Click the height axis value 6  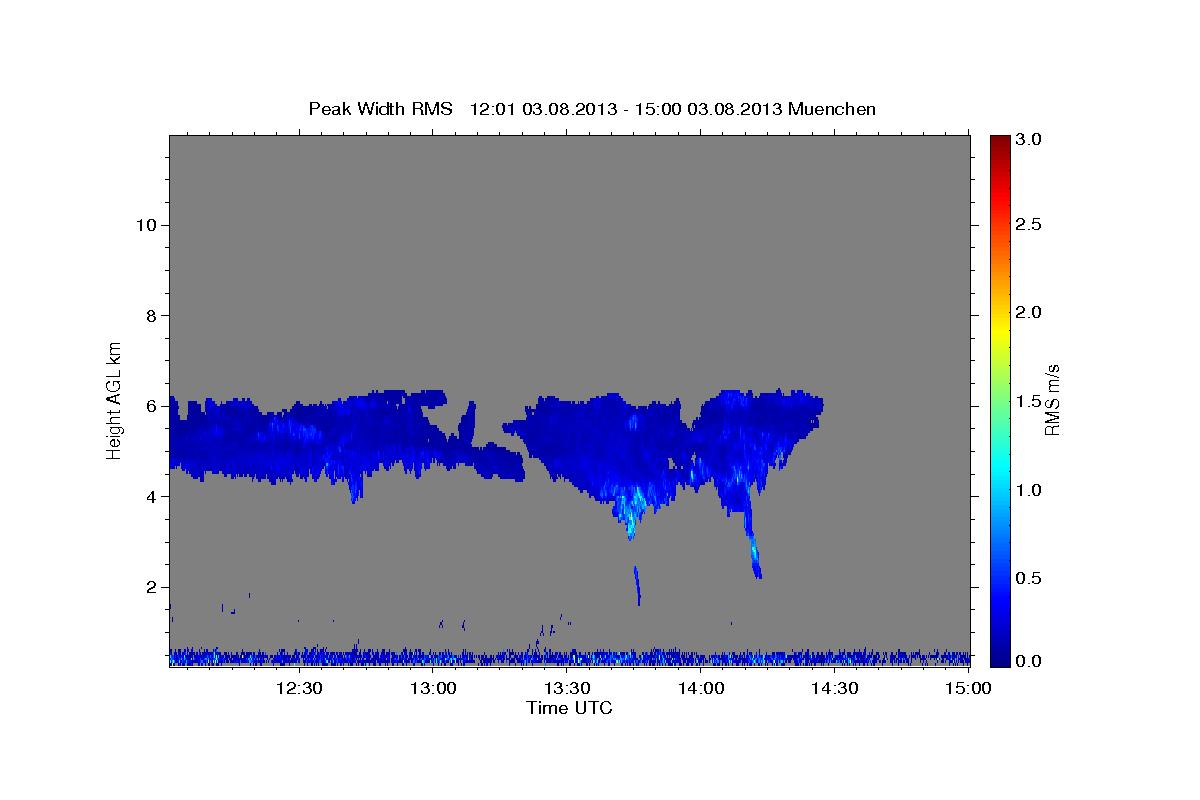pyautogui.click(x=150, y=406)
